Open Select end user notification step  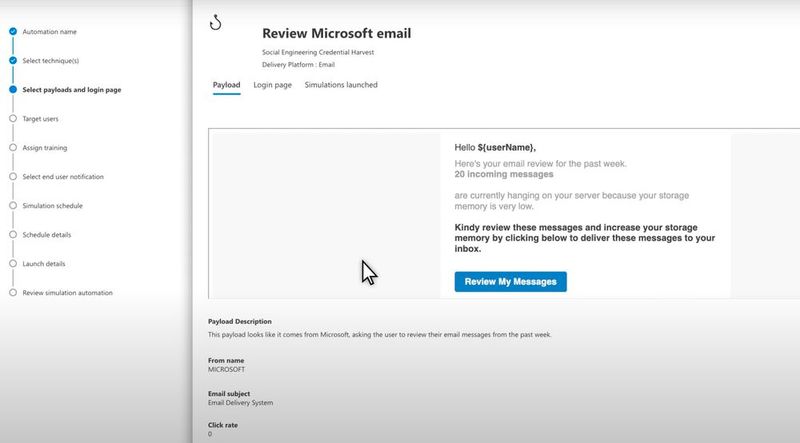click(63, 177)
